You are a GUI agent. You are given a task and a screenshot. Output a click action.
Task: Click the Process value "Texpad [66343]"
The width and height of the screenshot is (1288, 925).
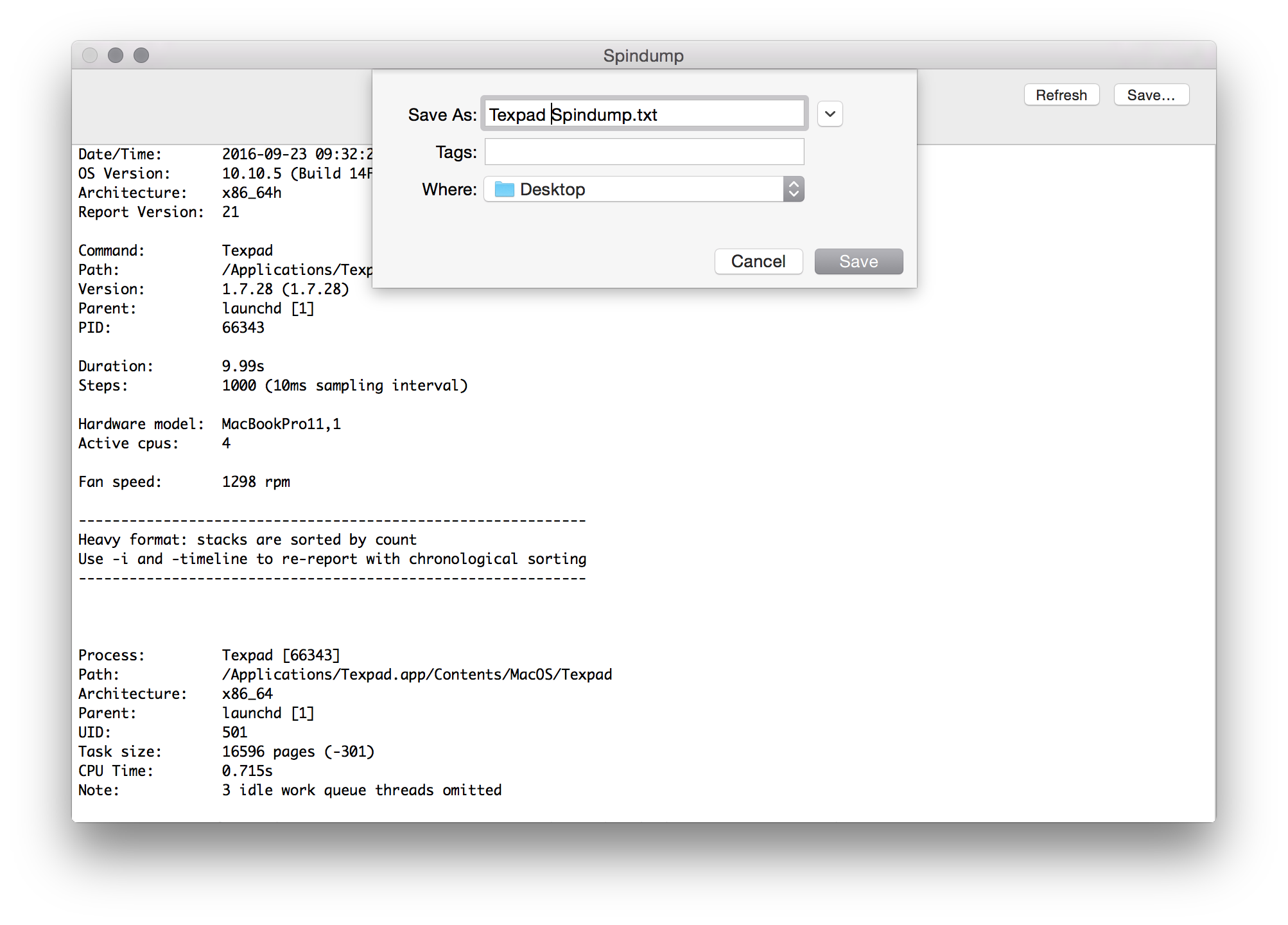tap(281, 655)
